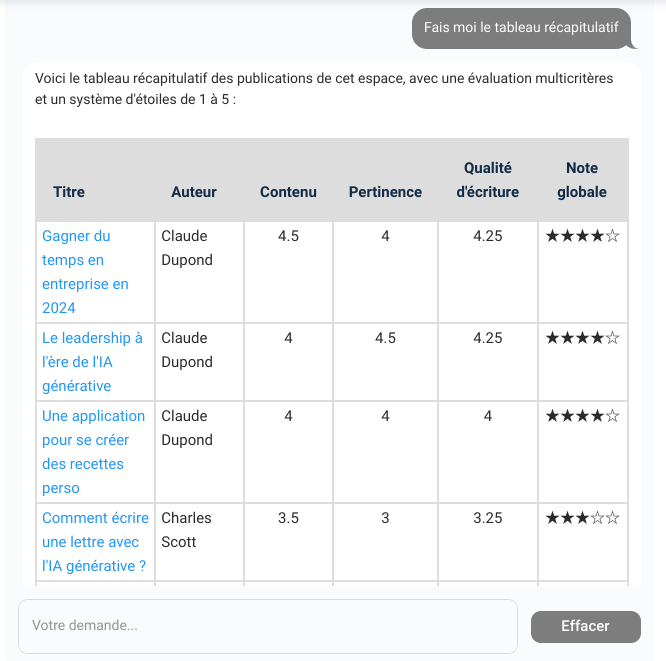This screenshot has height=661, width=666.
Task: Open the 'Comment écrire une lettre avec l'IA générative ?' link
Action: point(95,542)
